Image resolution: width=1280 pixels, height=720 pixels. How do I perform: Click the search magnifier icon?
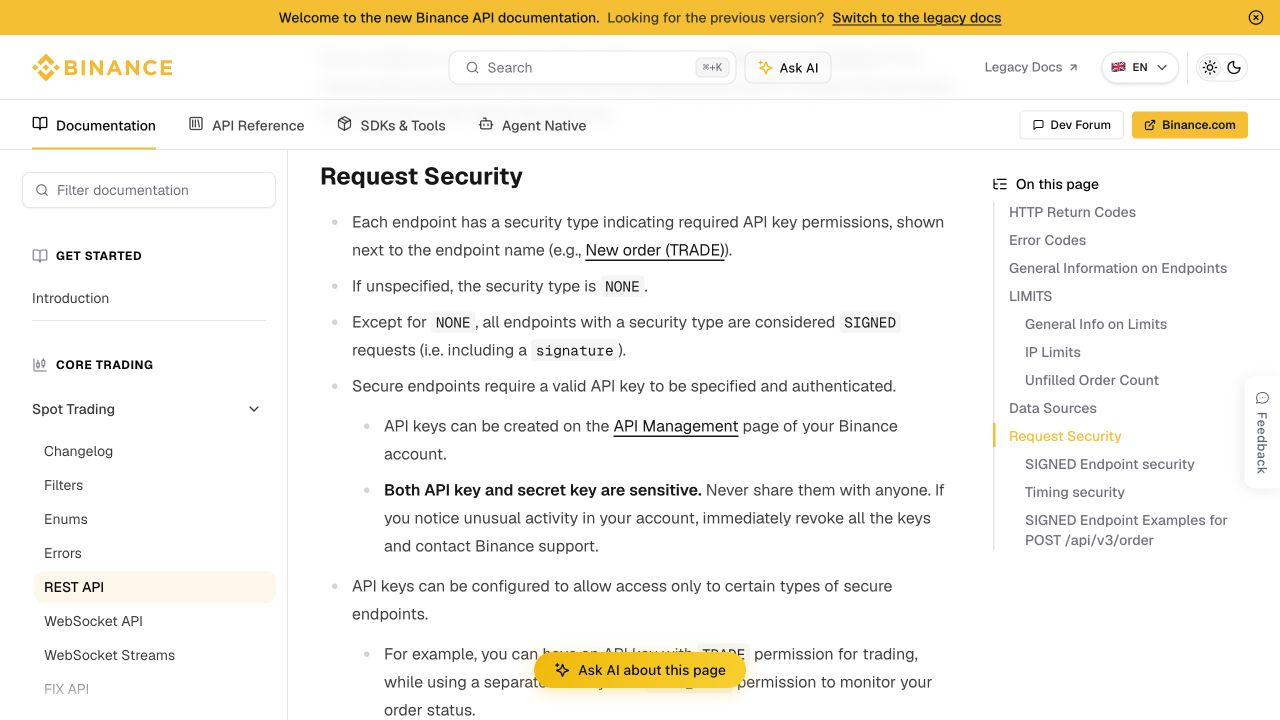pyautogui.click(x=473, y=68)
